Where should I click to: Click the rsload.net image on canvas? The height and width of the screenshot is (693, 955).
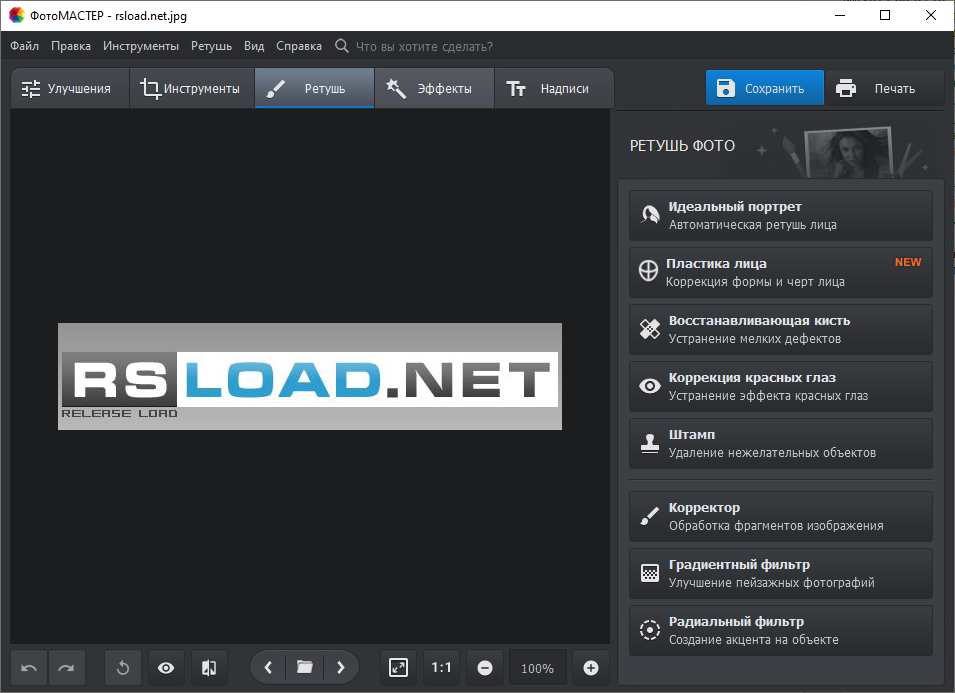click(x=309, y=376)
